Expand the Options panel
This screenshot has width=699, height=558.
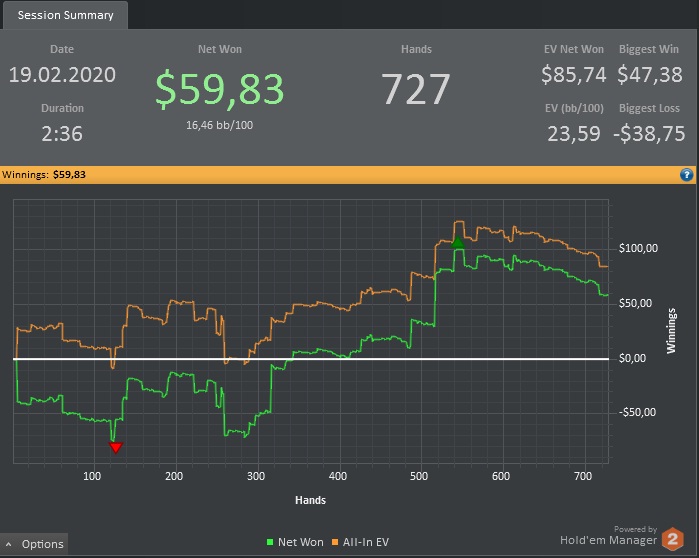(34, 544)
